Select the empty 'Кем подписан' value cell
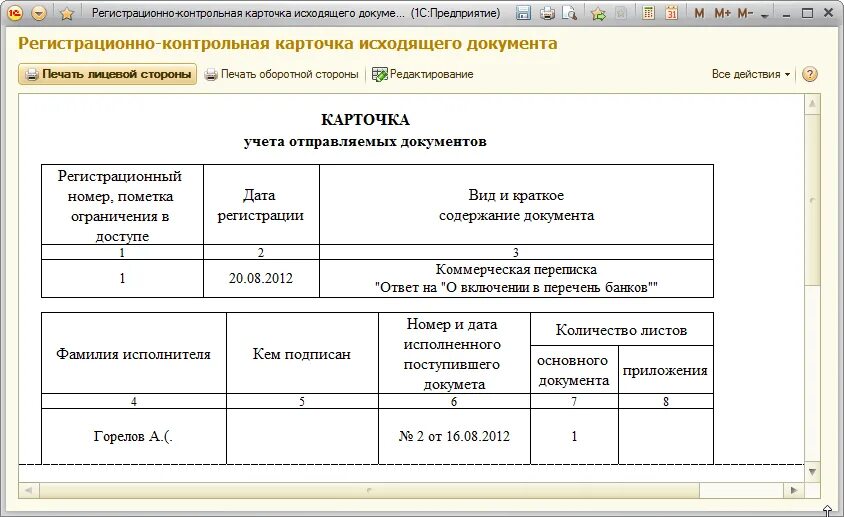 click(302, 436)
